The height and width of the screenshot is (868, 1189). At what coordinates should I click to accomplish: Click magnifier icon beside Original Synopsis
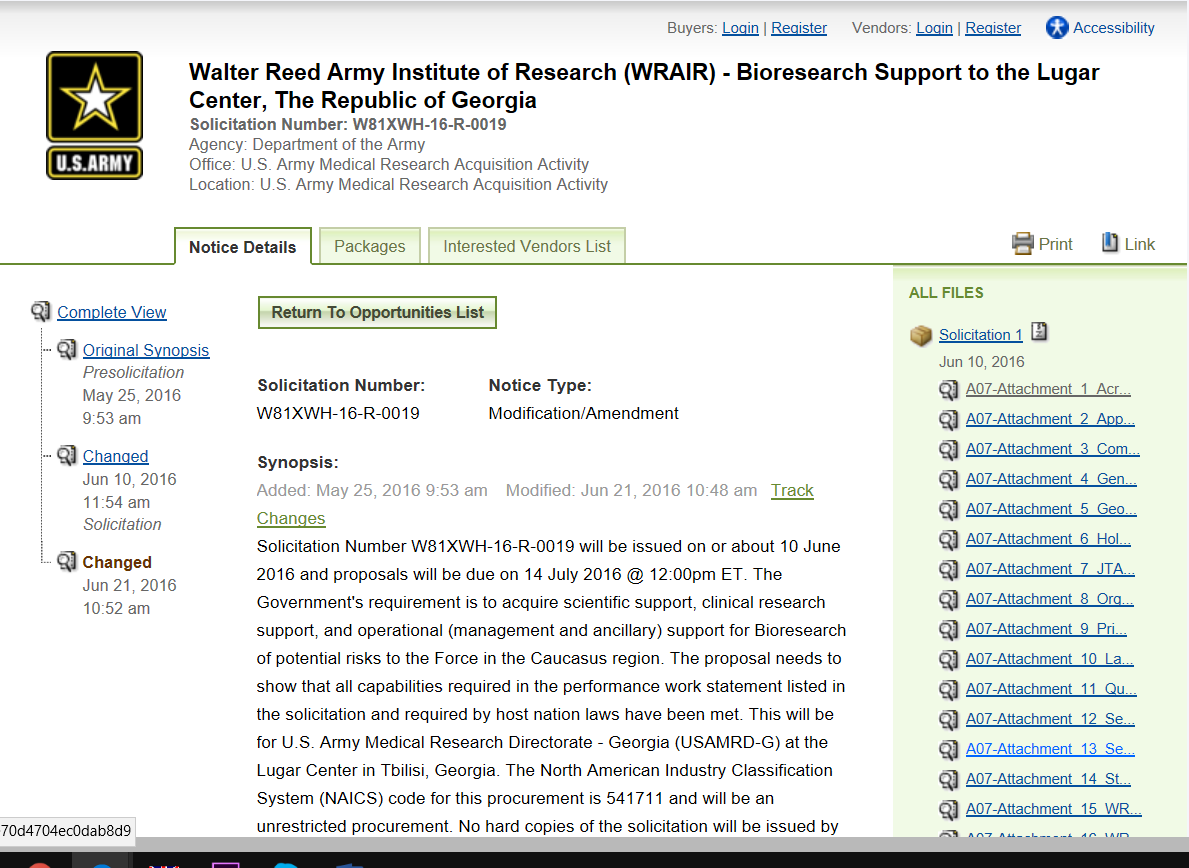click(67, 350)
